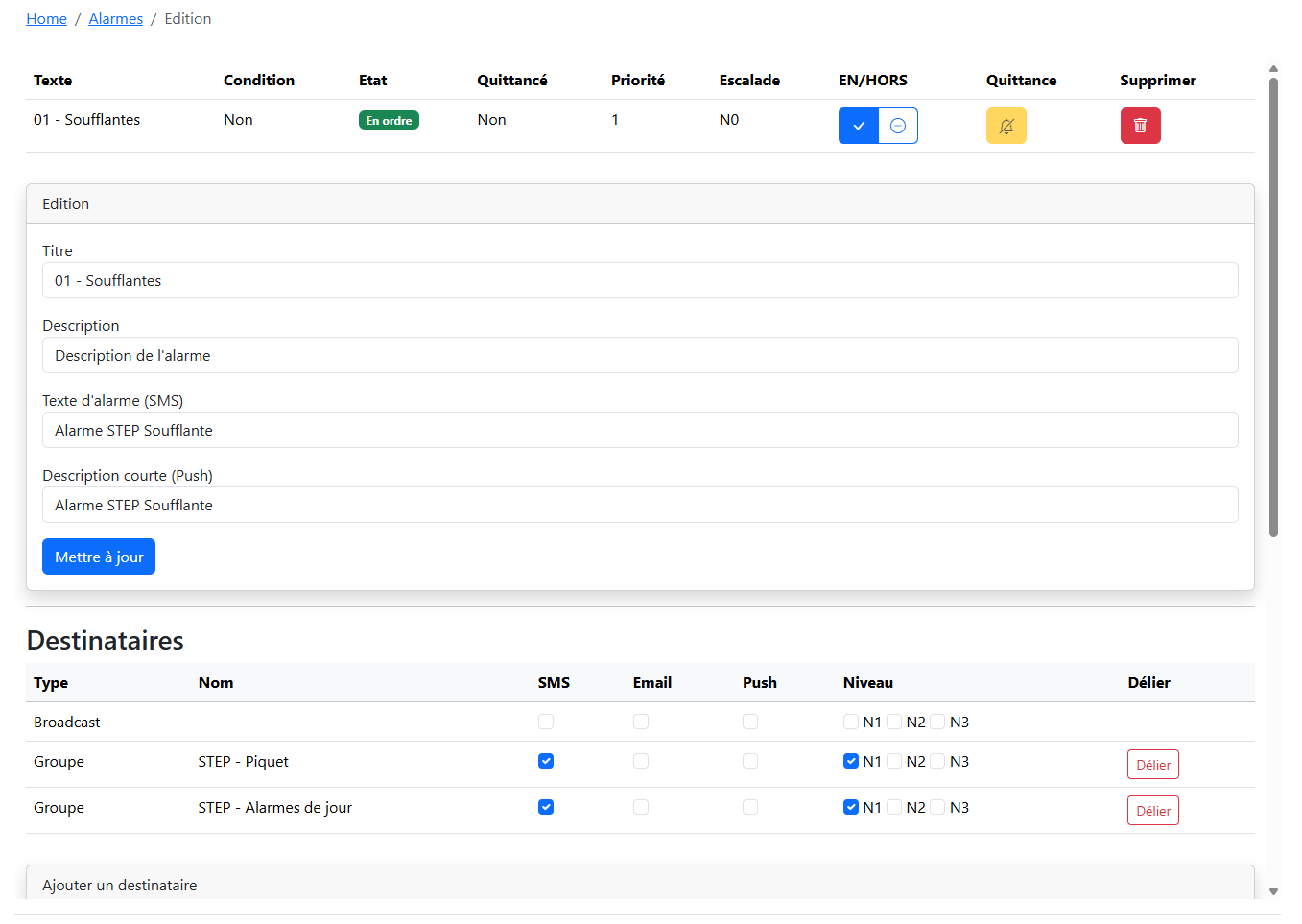The width and height of the screenshot is (1302, 924).
Task: Tick N3 level for STEP - Alarmes de jour
Action: (938, 807)
